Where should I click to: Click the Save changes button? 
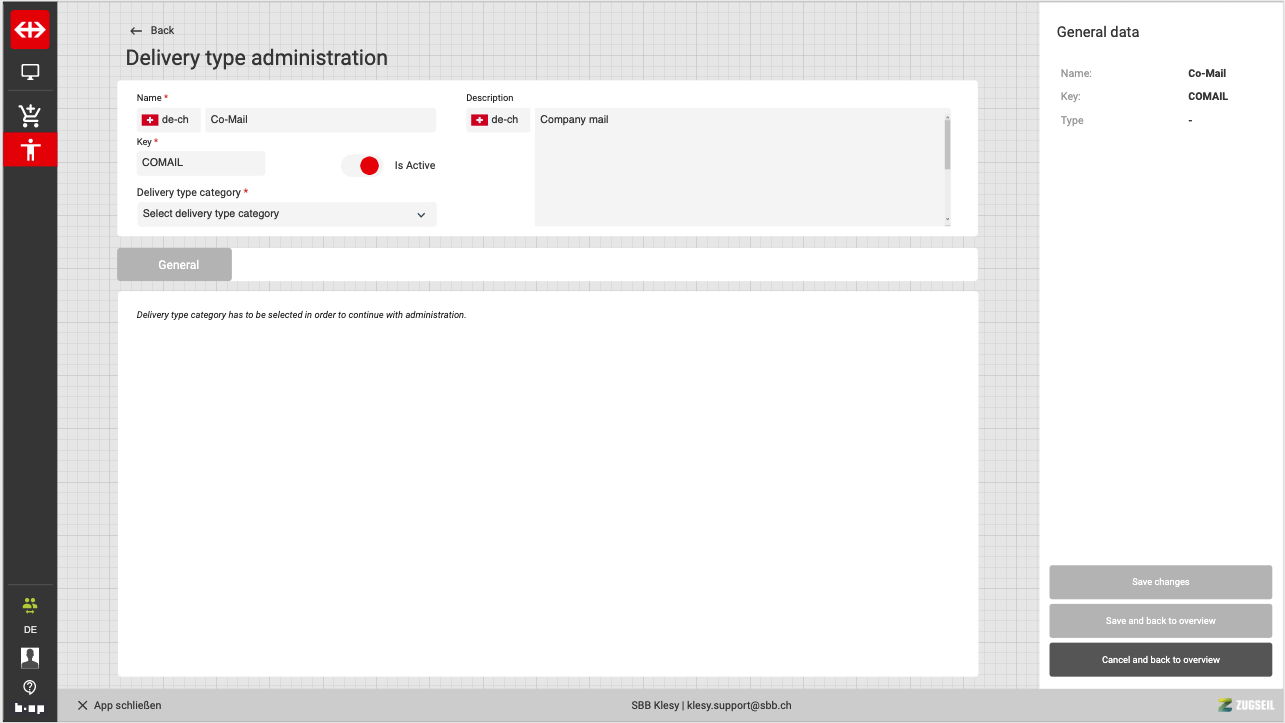[x=1160, y=582]
